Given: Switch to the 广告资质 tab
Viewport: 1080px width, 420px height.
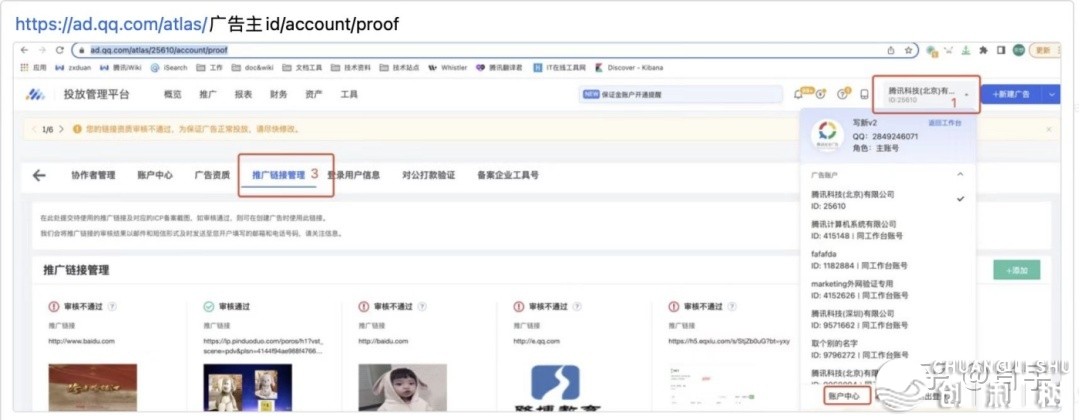Looking at the screenshot, I should click(x=212, y=175).
